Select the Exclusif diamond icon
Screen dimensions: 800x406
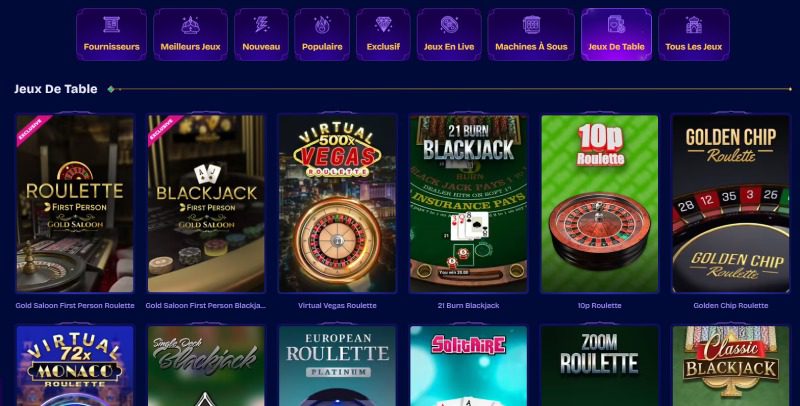click(383, 24)
